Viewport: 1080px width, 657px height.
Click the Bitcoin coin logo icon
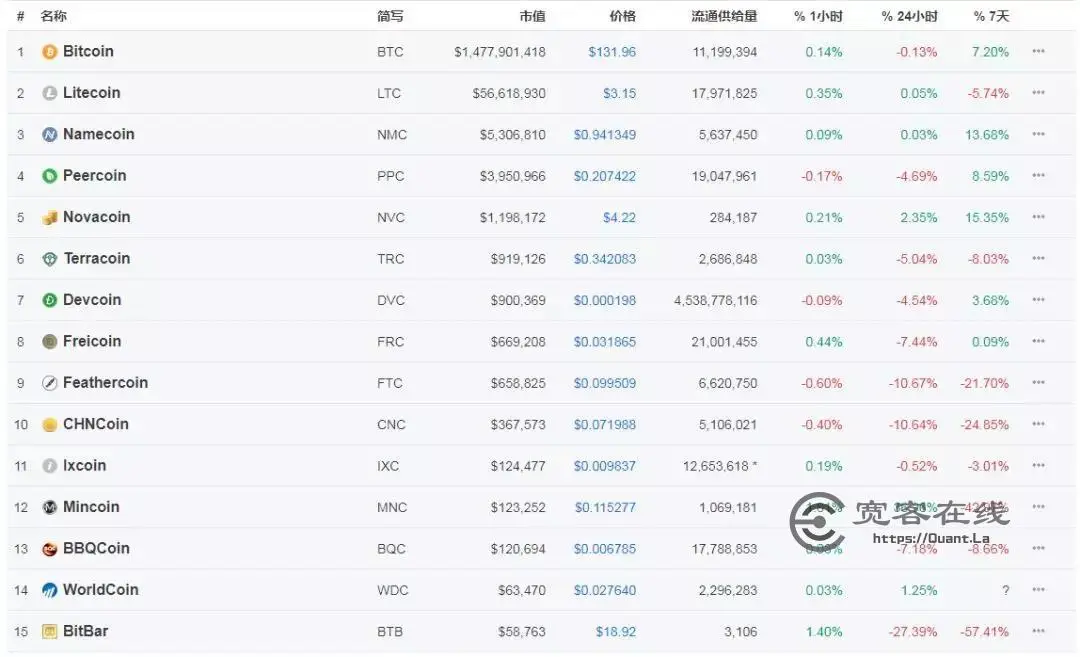50,52
